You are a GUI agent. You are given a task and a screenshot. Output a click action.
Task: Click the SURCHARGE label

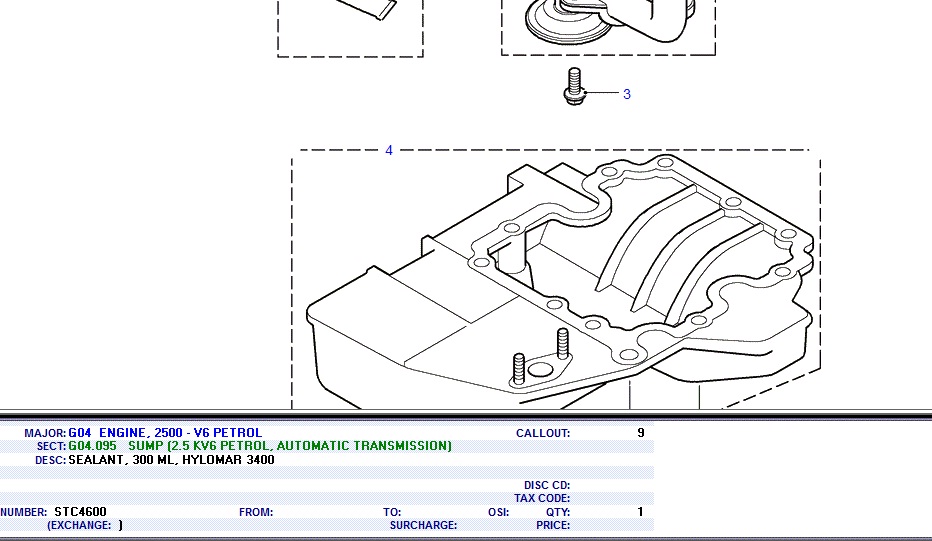[423, 526]
